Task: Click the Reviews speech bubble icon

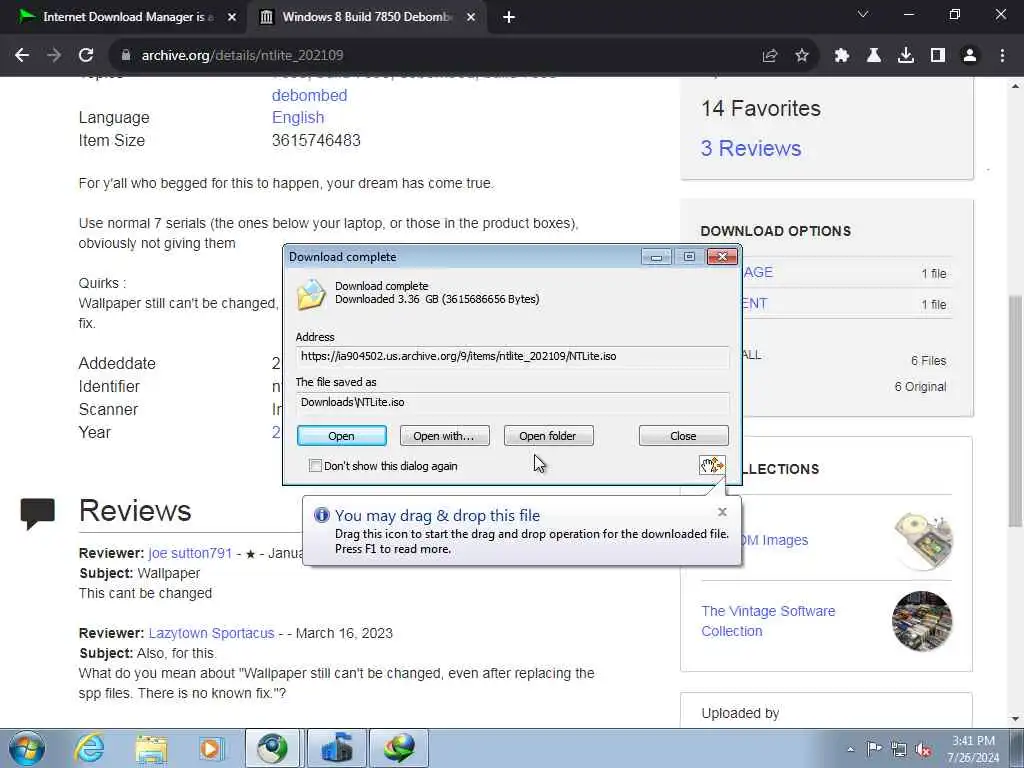Action: pos(38,513)
